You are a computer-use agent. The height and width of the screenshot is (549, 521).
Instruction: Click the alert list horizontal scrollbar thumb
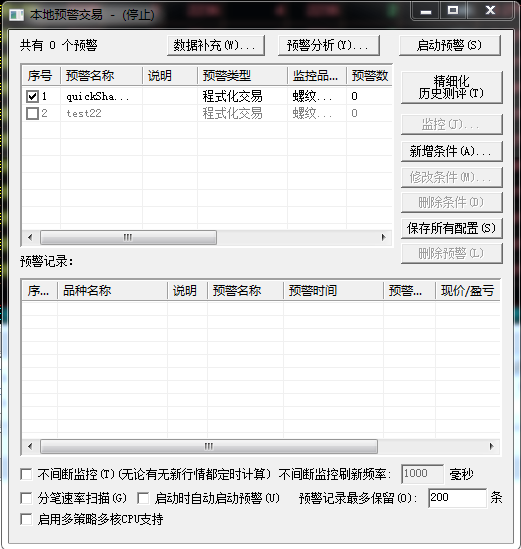pos(128,237)
